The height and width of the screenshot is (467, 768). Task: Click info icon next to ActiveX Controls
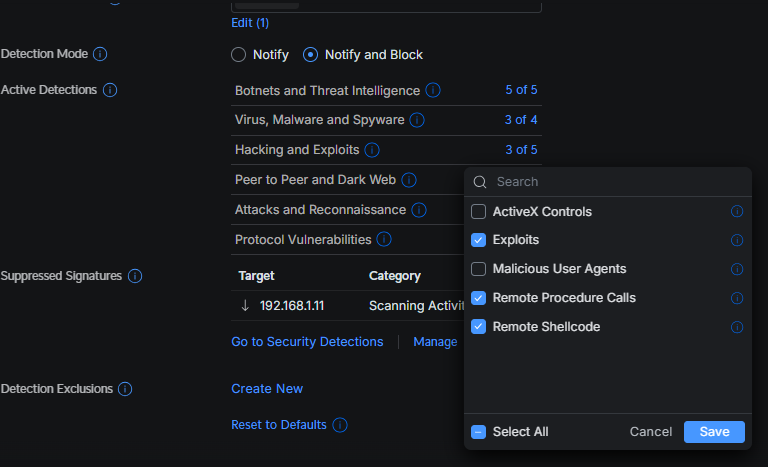[x=737, y=212]
